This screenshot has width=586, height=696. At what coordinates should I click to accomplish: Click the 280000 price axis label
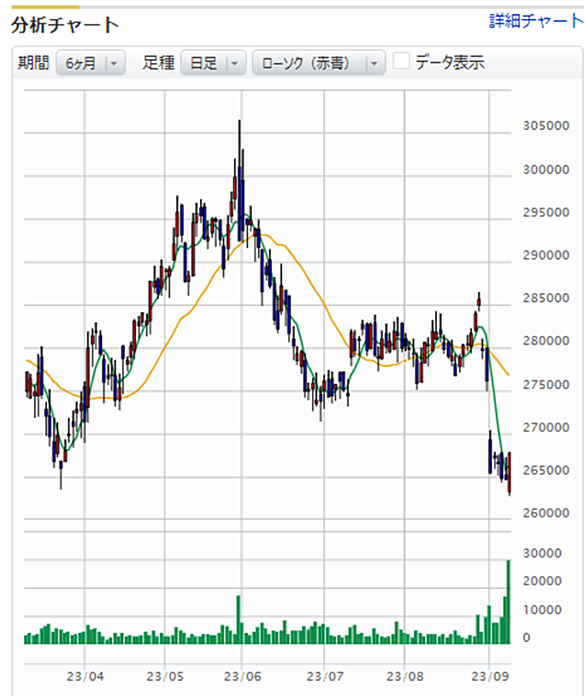pos(546,341)
